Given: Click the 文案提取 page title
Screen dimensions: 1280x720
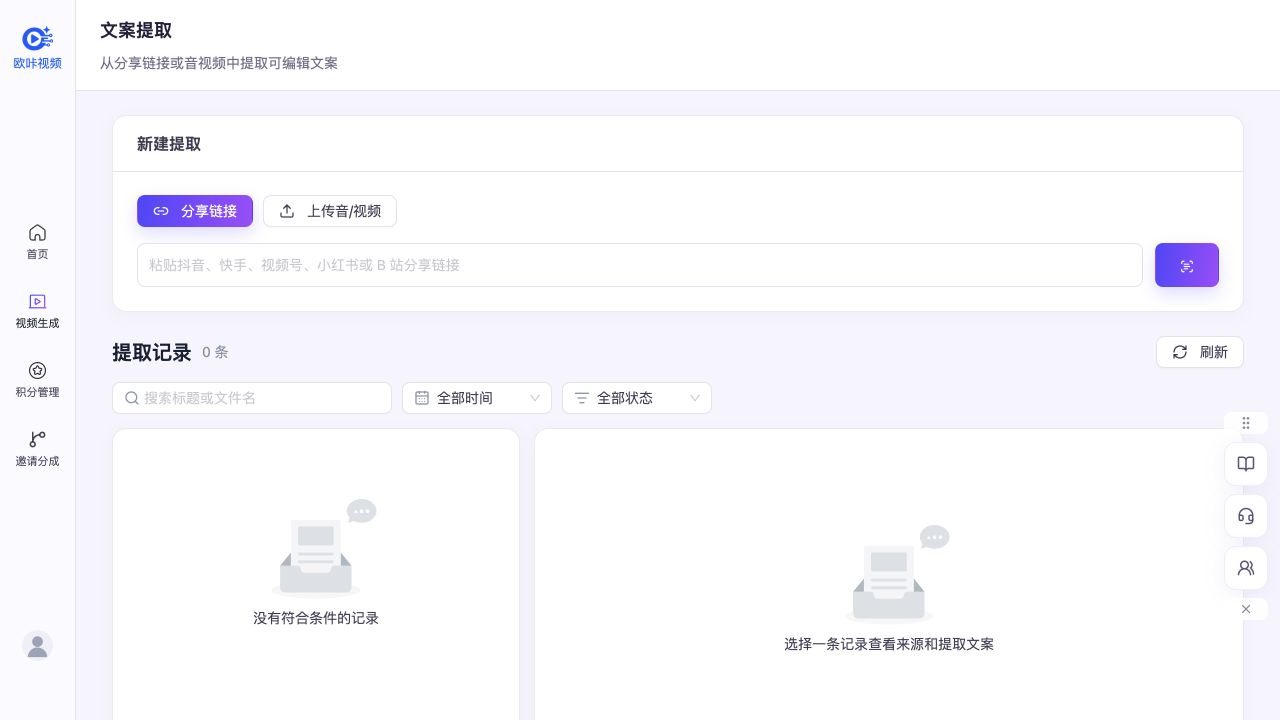Looking at the screenshot, I should [x=136, y=30].
